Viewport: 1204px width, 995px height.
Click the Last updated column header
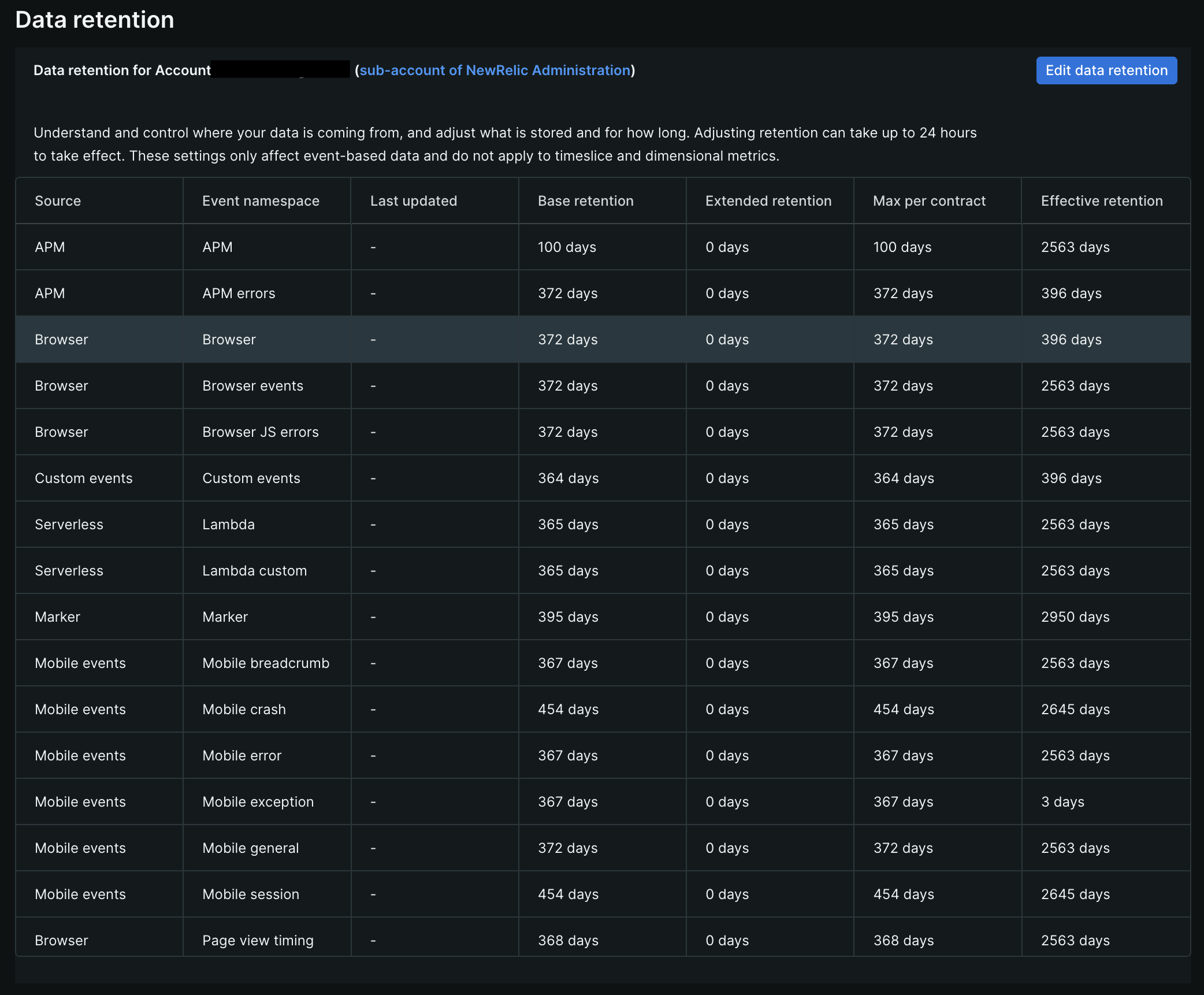pyautogui.click(x=413, y=201)
